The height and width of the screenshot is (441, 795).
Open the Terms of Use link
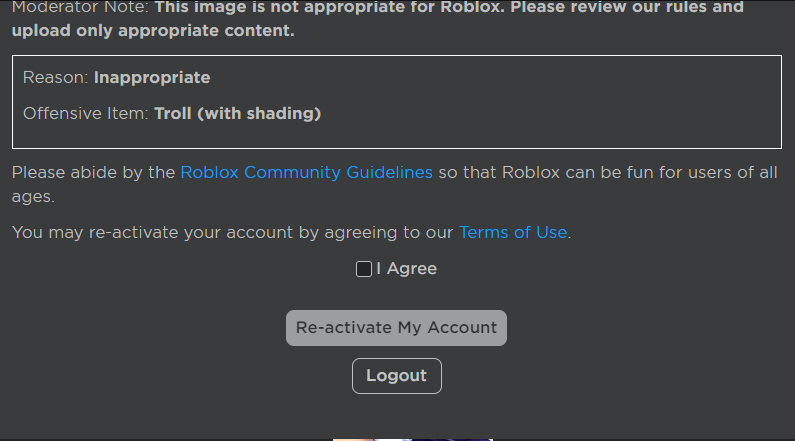pyautogui.click(x=513, y=232)
